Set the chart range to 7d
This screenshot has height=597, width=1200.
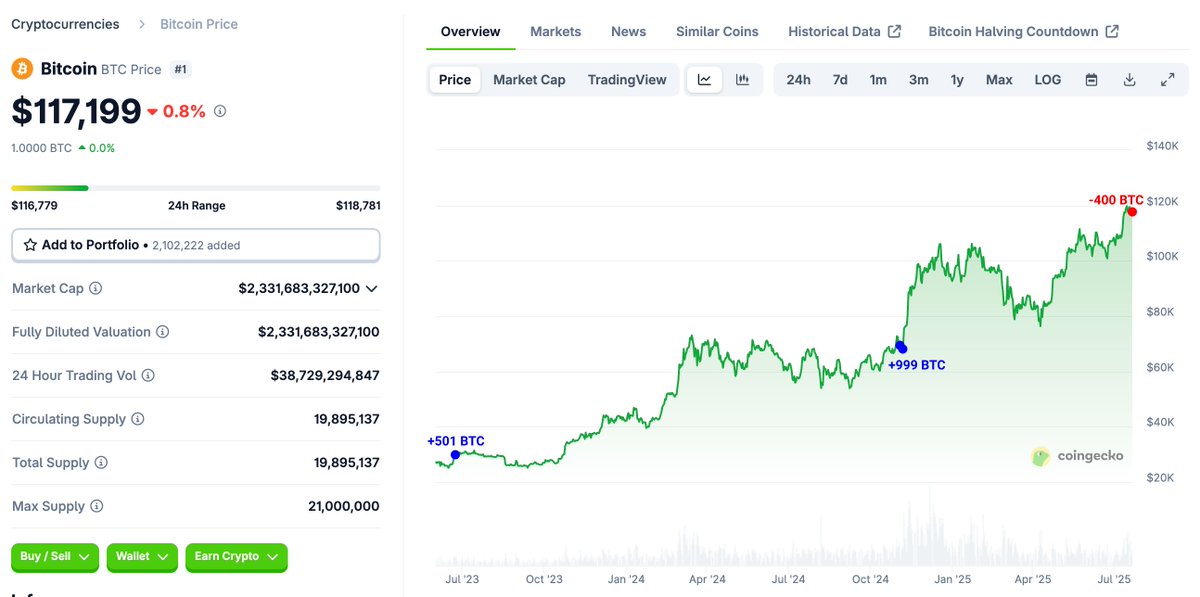pyautogui.click(x=840, y=80)
